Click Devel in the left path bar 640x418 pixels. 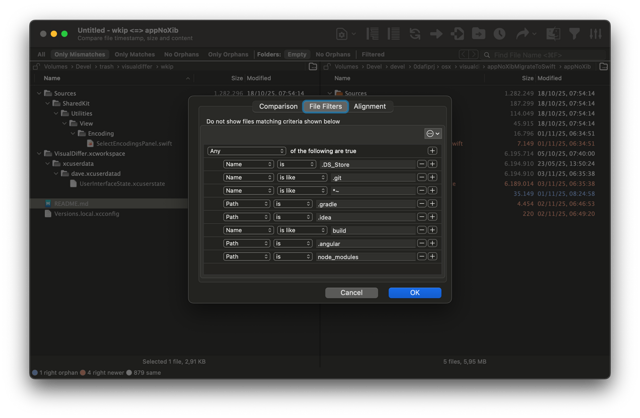point(83,67)
